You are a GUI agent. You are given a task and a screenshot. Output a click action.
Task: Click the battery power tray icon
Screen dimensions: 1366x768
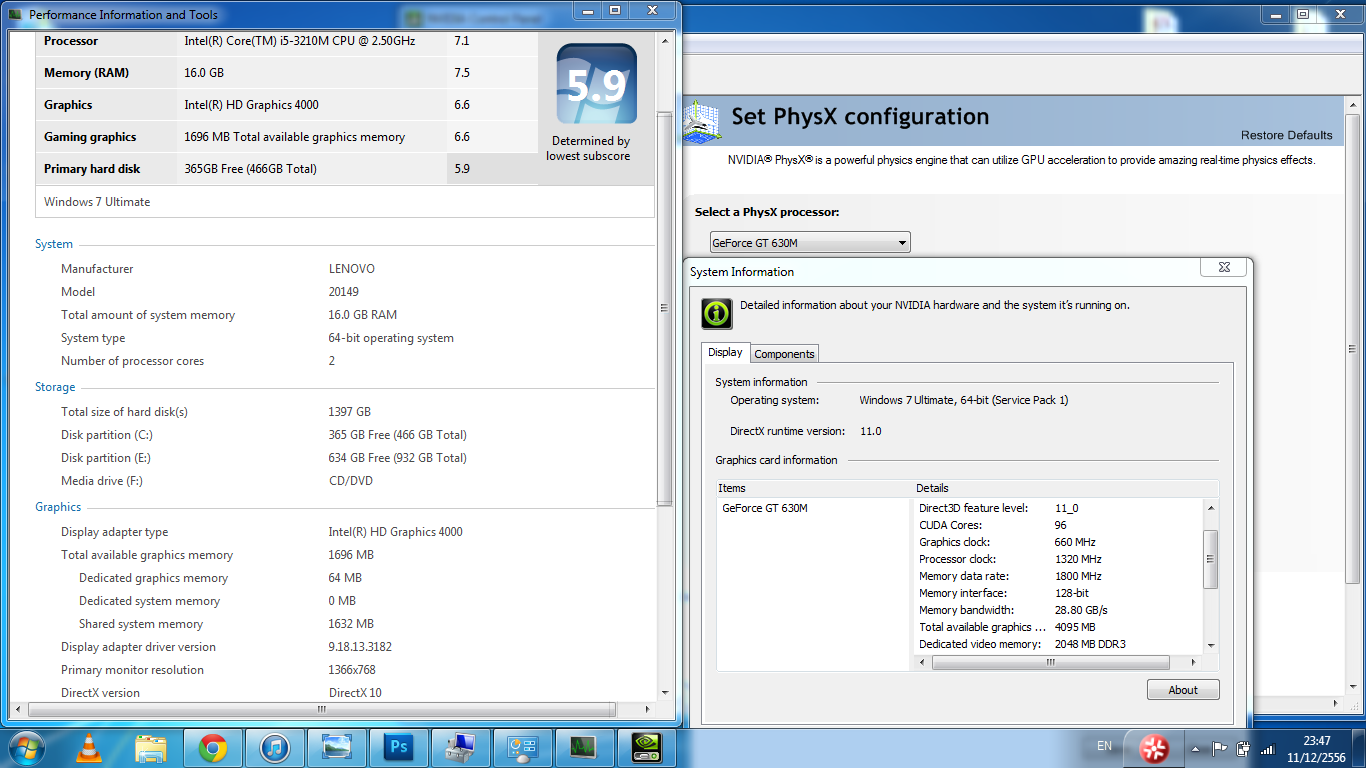[x=1243, y=748]
